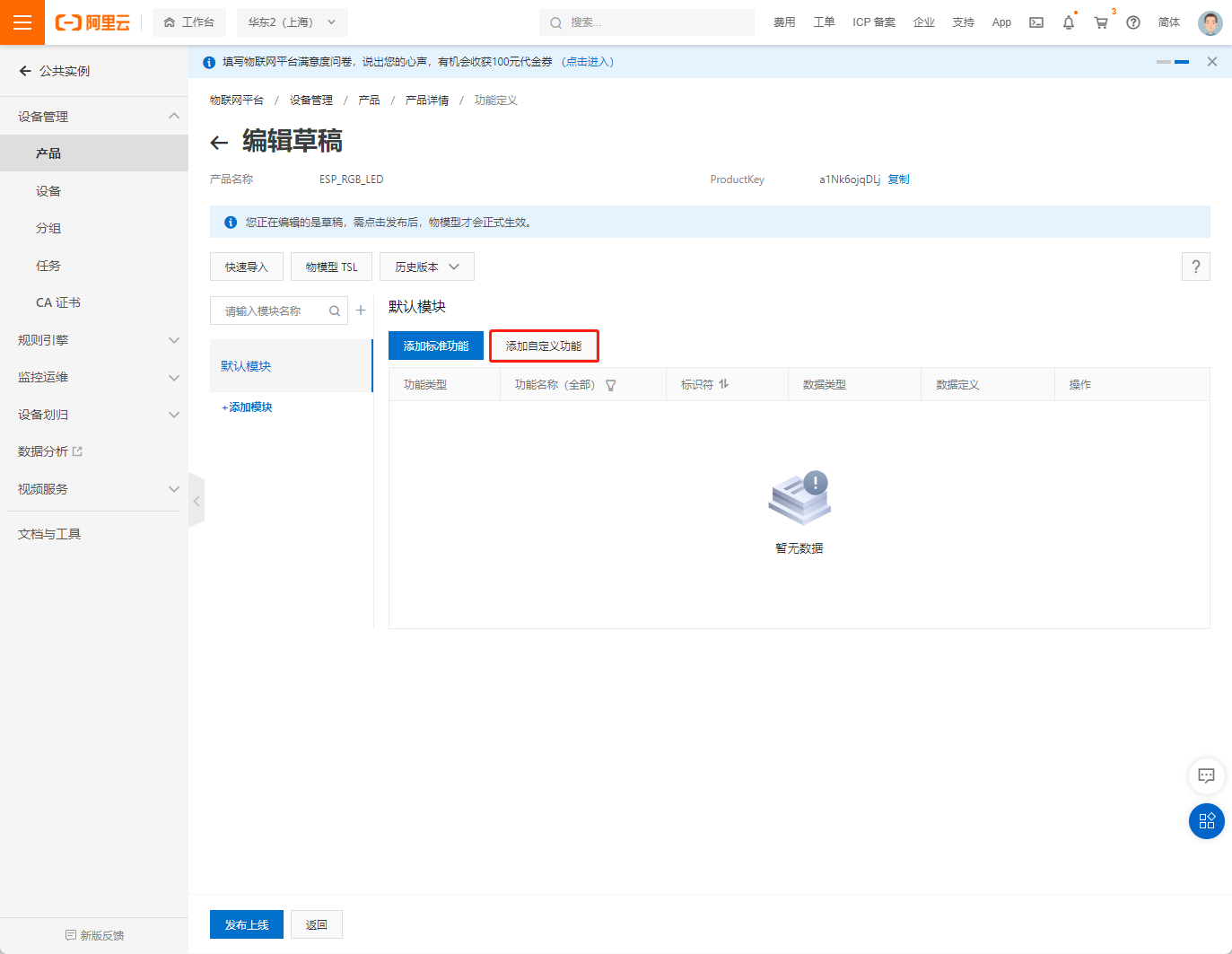Focus the top search box
Viewport: 1232px width, 954px height.
point(647,22)
